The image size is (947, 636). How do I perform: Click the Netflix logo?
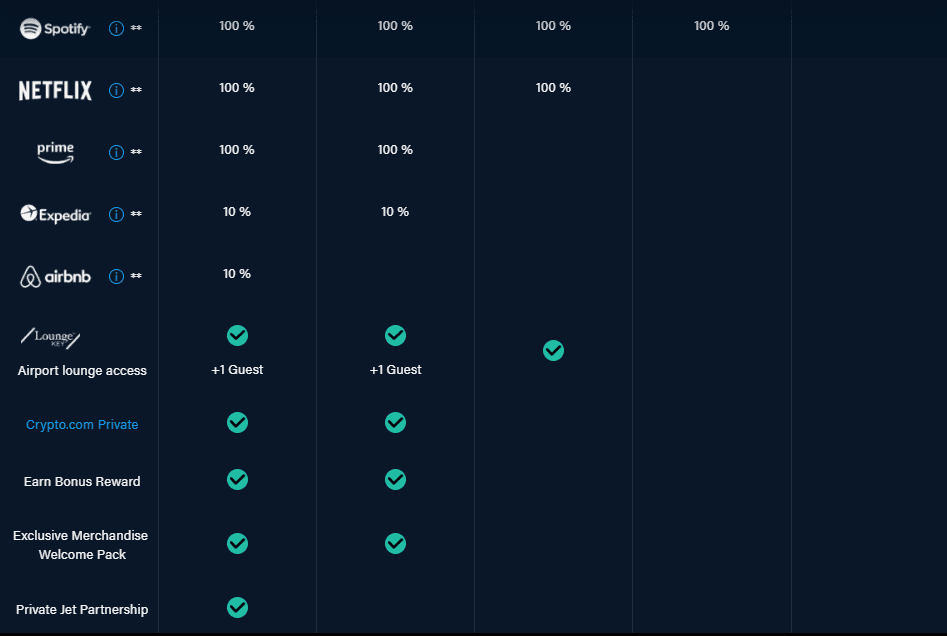[55, 91]
